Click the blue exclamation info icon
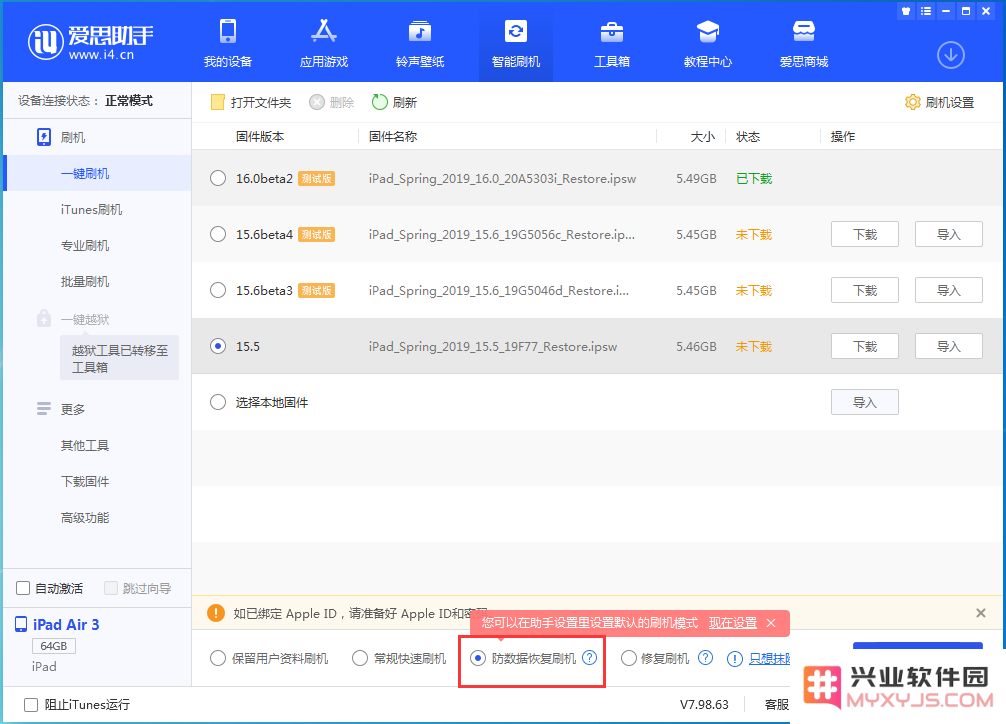Image resolution: width=1006 pixels, height=724 pixels. 735,659
